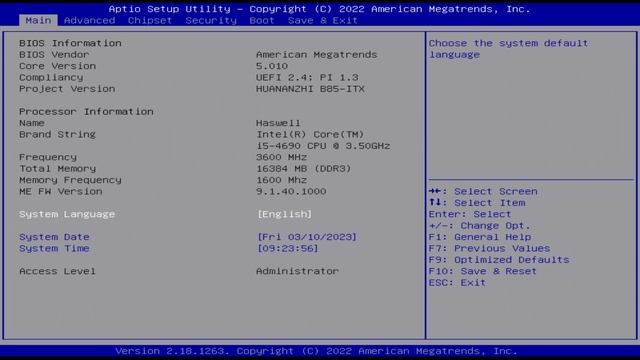The image size is (640, 360).
Task: Click the 3600 MHz value
Action: 282,158
